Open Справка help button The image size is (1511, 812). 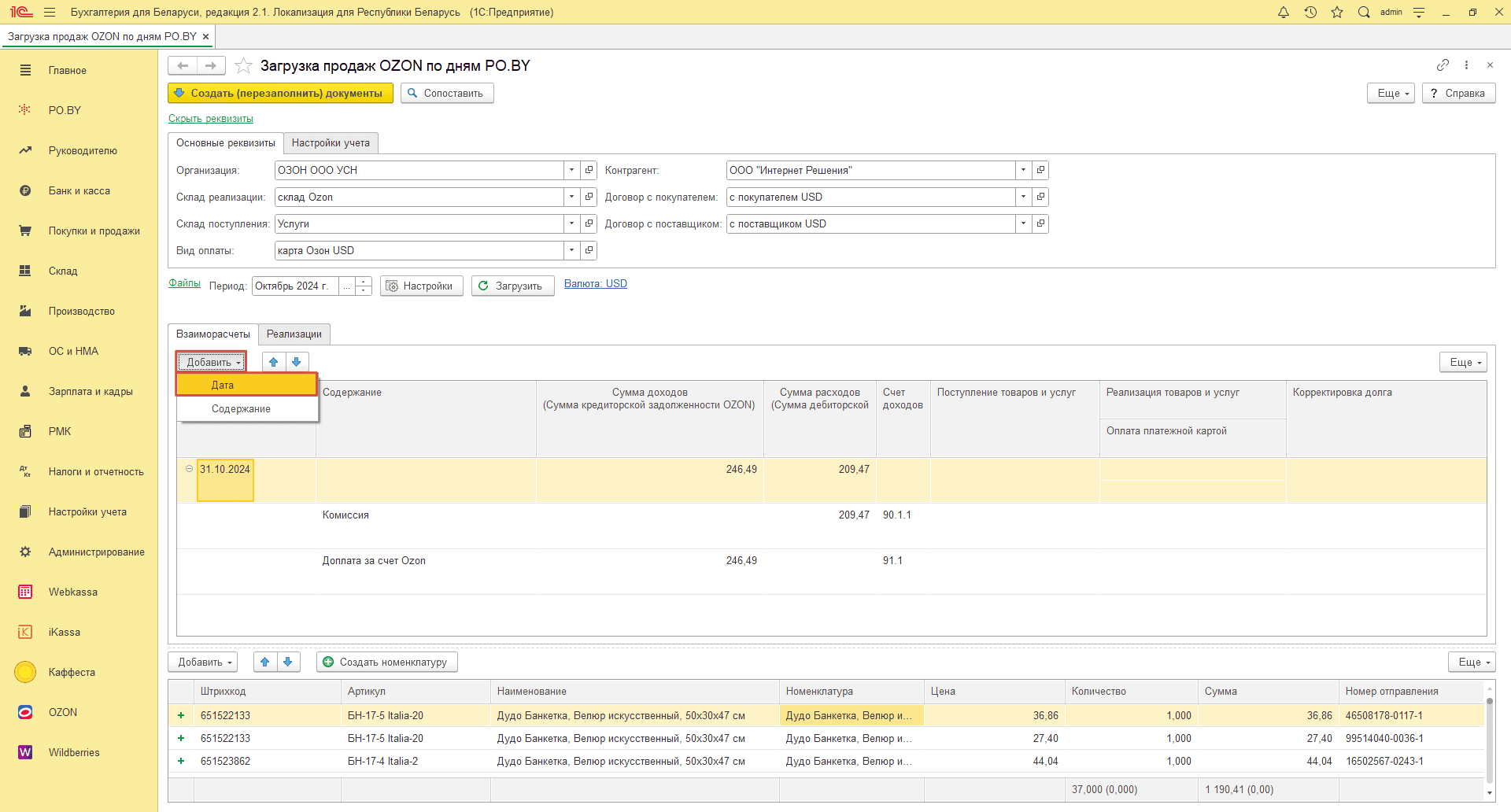[x=1458, y=93]
